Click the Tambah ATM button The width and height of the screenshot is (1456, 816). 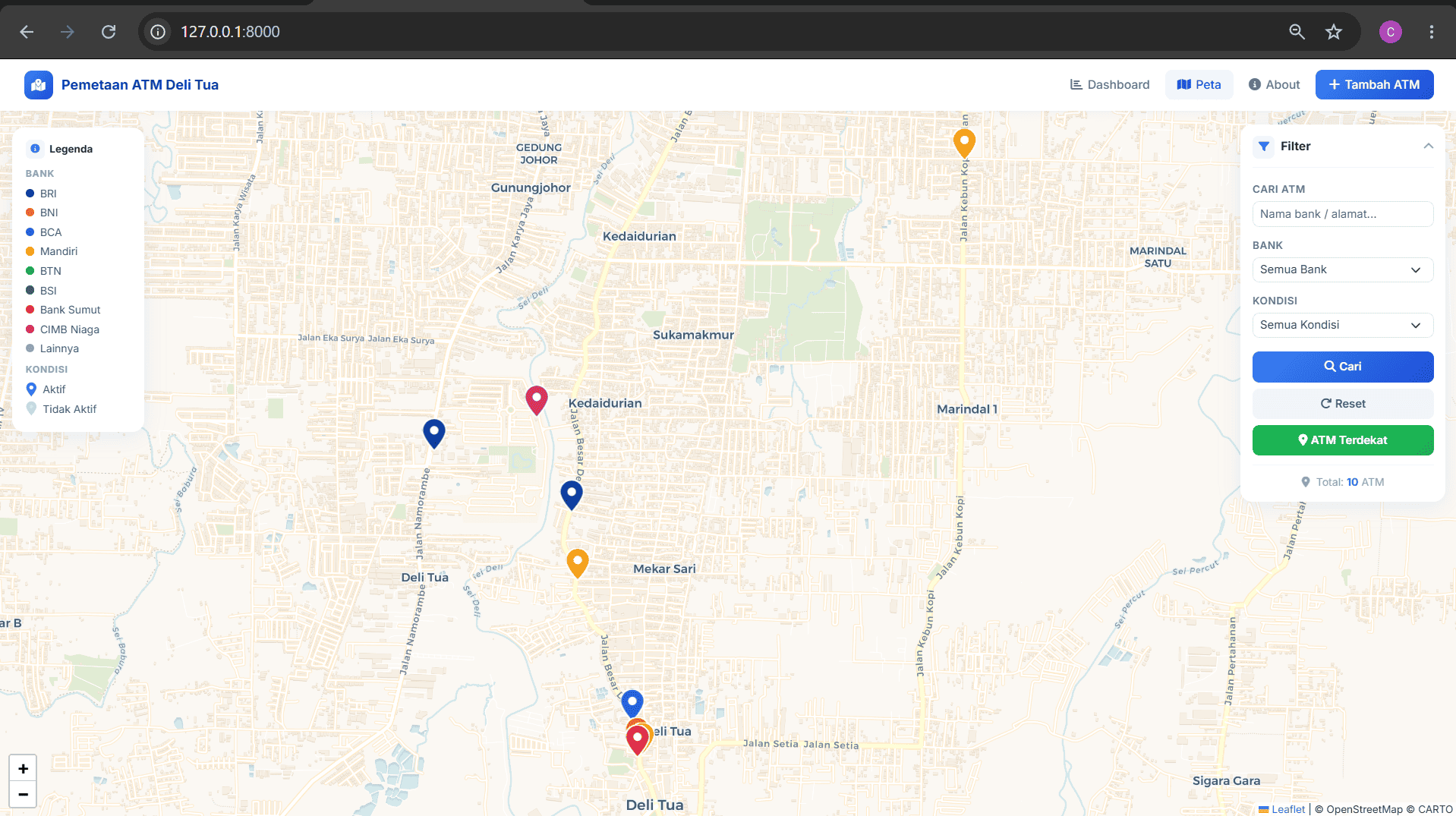point(1375,85)
